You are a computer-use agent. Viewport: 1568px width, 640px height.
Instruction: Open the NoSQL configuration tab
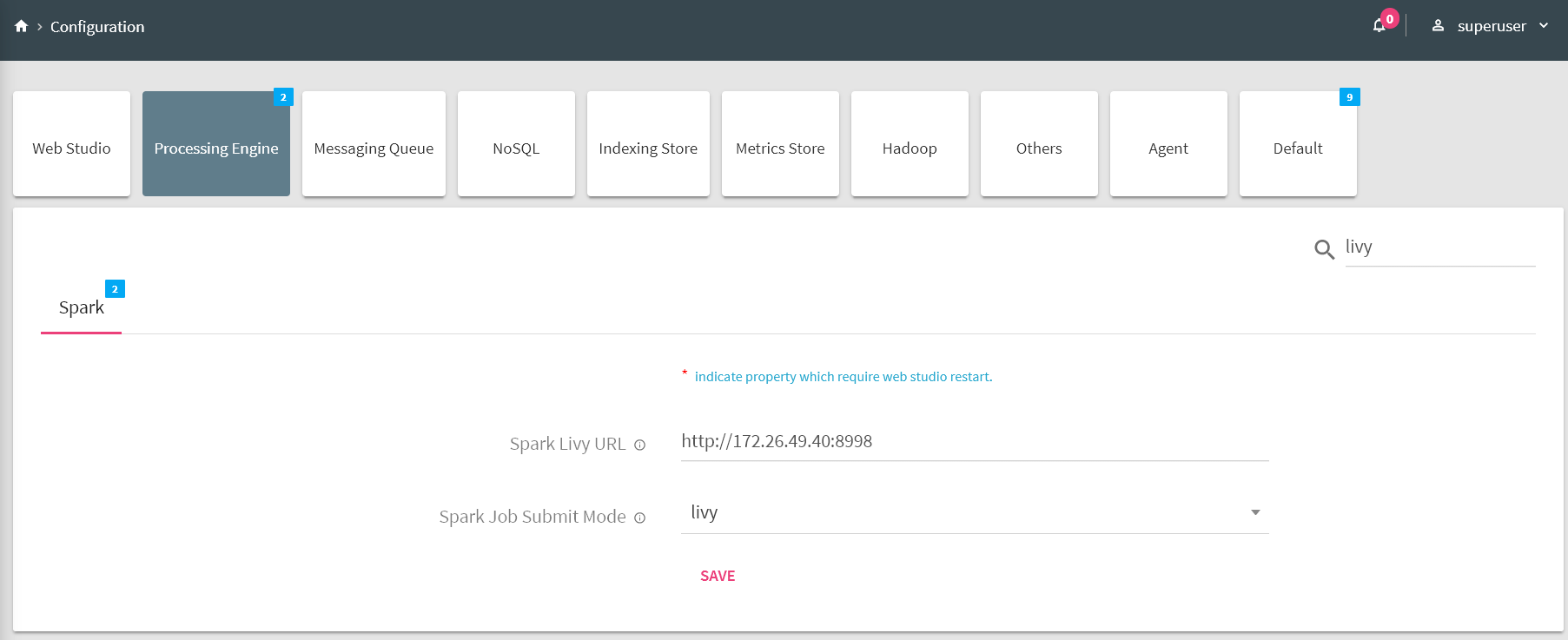coord(516,143)
